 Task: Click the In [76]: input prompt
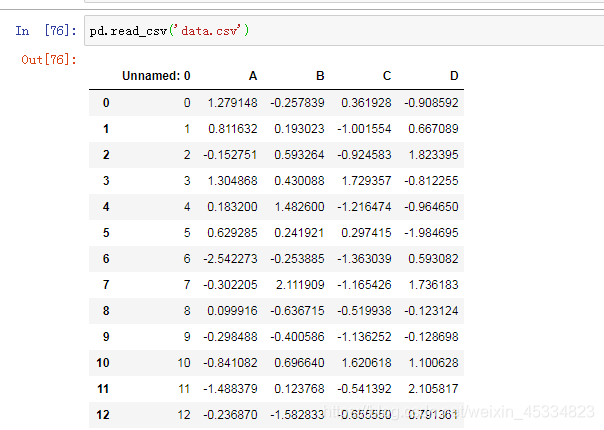(x=46, y=30)
